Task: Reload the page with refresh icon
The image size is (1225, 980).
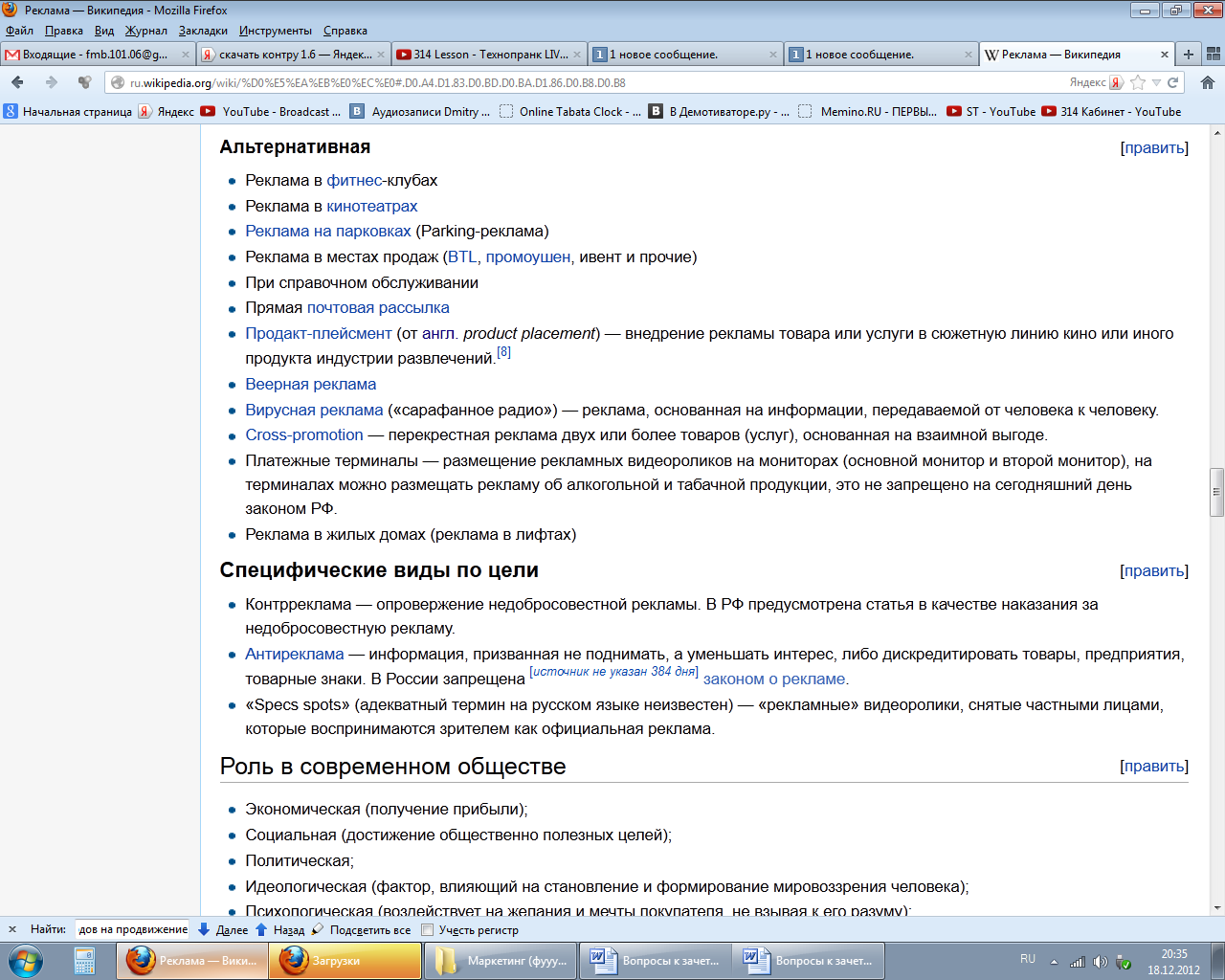Action: 1172,82
